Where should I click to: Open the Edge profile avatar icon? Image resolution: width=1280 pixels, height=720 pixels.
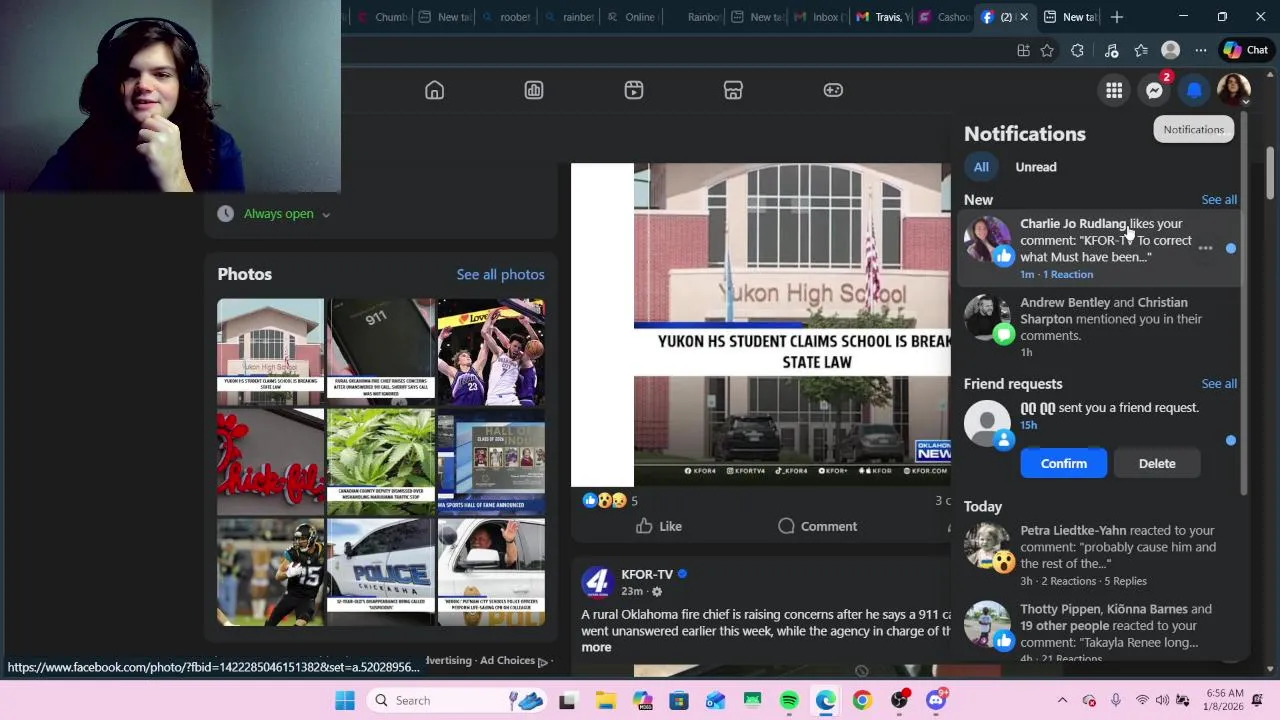click(1171, 50)
